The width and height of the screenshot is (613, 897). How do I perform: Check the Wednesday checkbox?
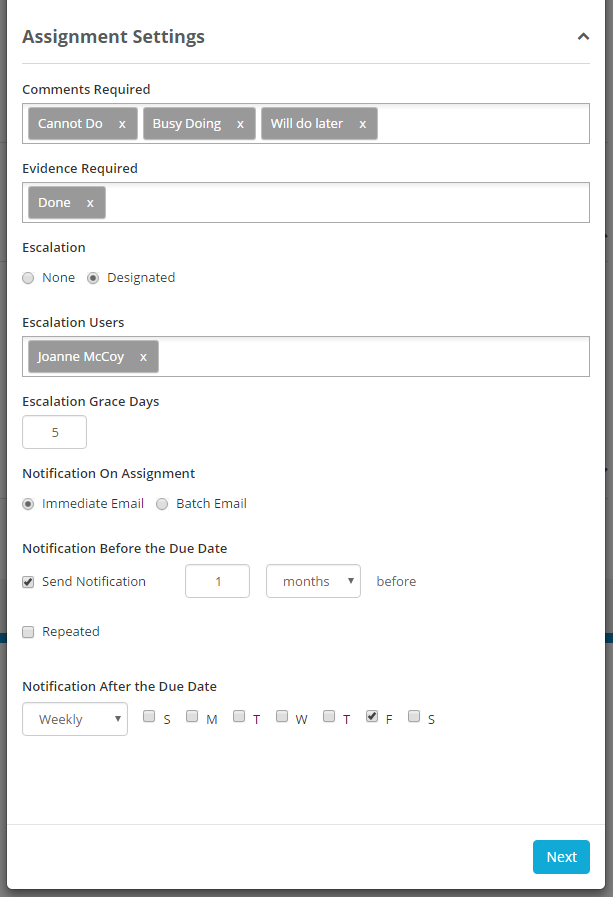point(282,716)
